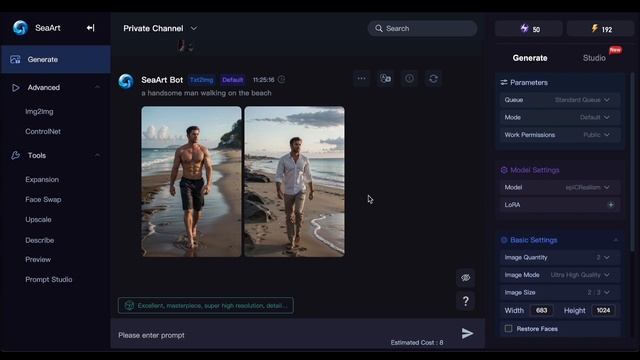Click the Tools wrench icon
The height and width of the screenshot is (360, 640).
16,156
